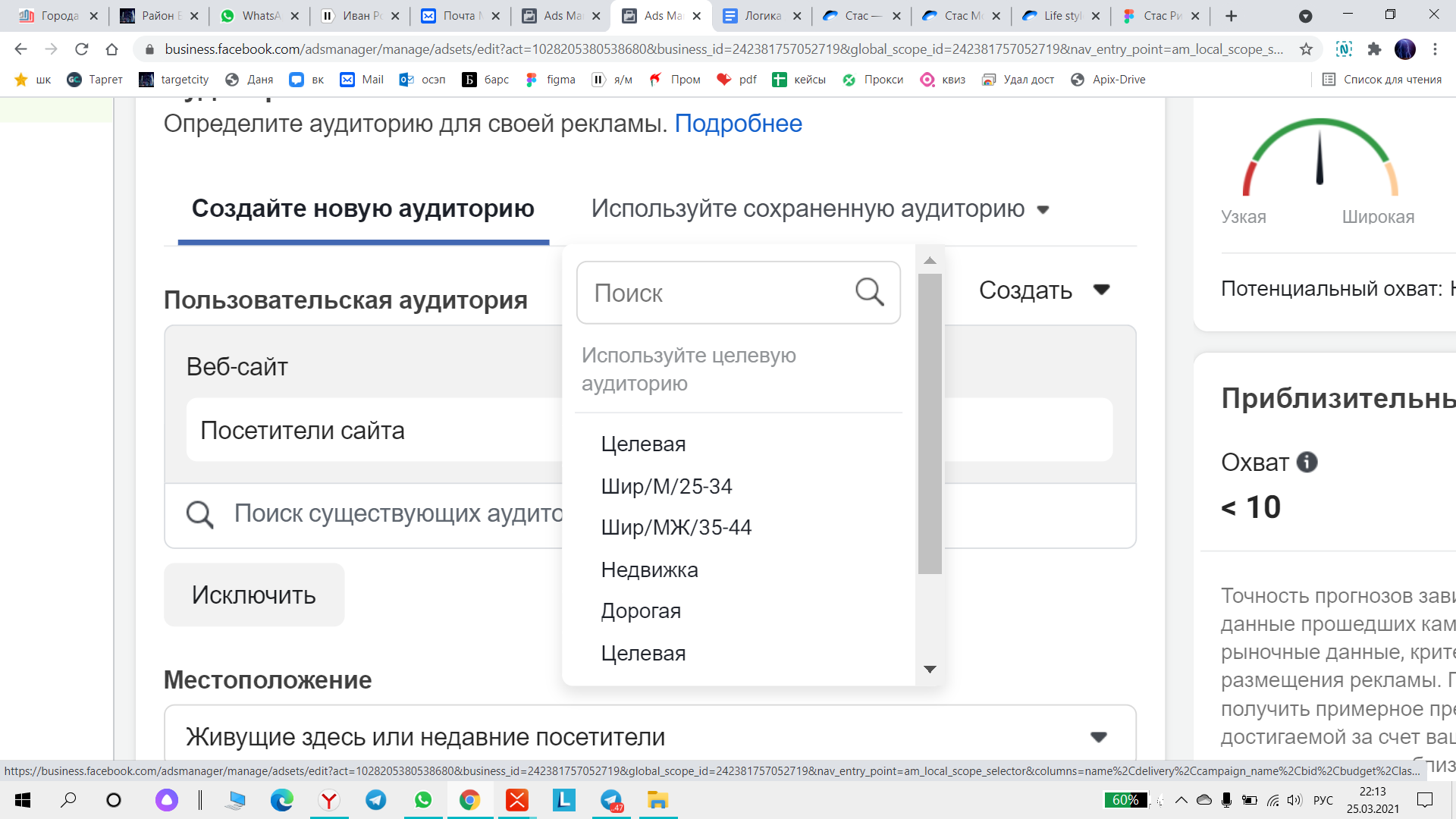Open a new browser tab
The image size is (1456, 819).
point(1232,16)
